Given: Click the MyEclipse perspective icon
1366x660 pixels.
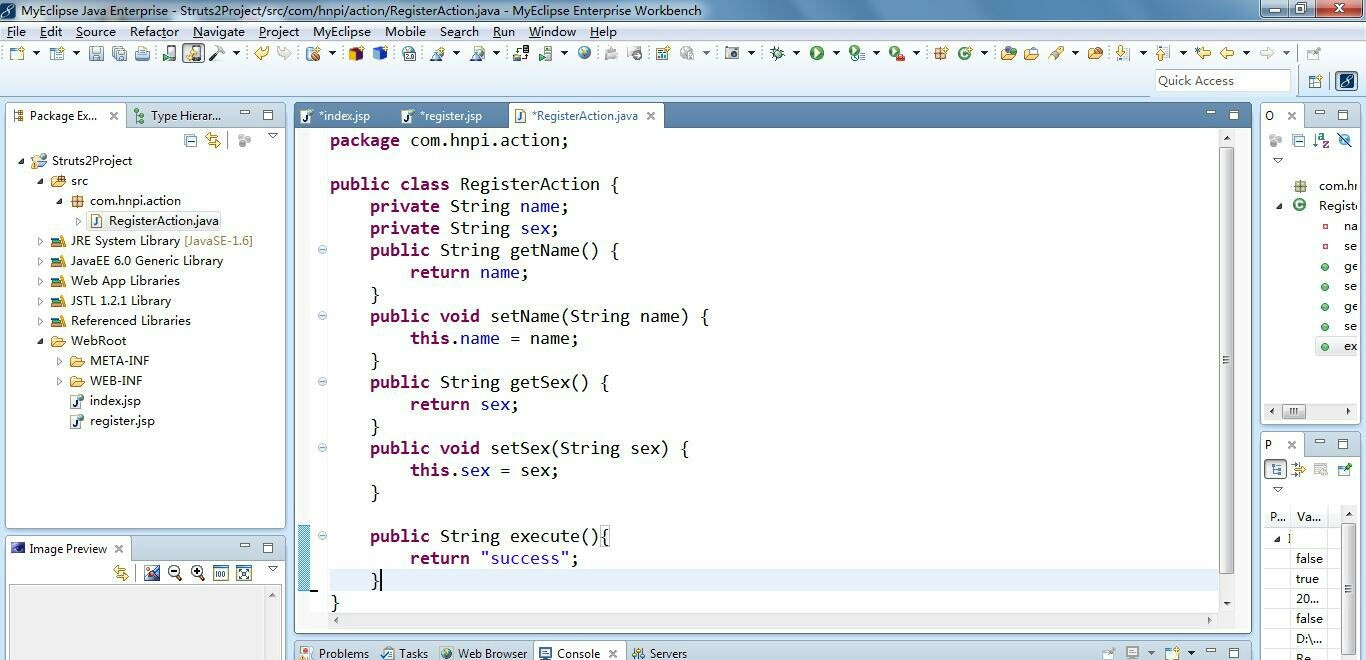Looking at the screenshot, I should click(x=1347, y=81).
